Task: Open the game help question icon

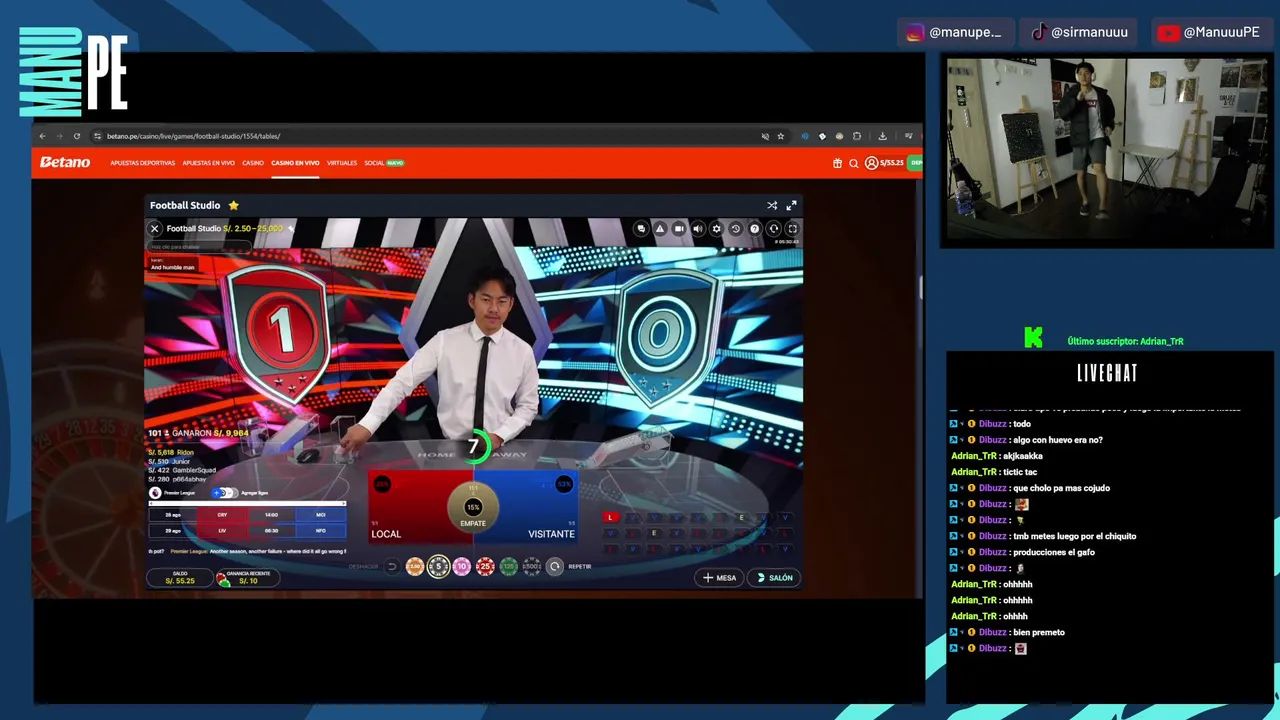Action: (754, 229)
